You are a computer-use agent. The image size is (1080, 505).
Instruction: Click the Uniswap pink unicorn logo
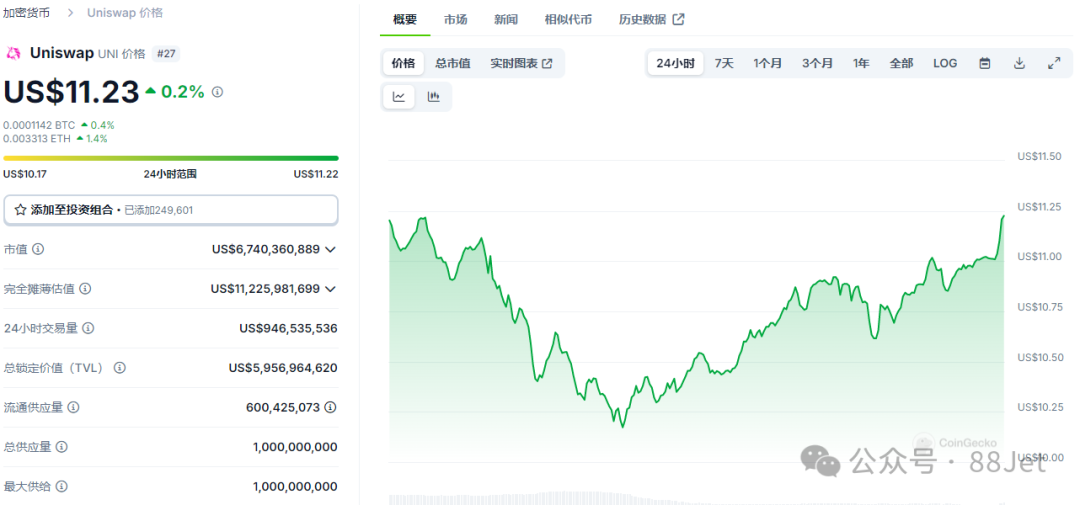tap(12, 53)
